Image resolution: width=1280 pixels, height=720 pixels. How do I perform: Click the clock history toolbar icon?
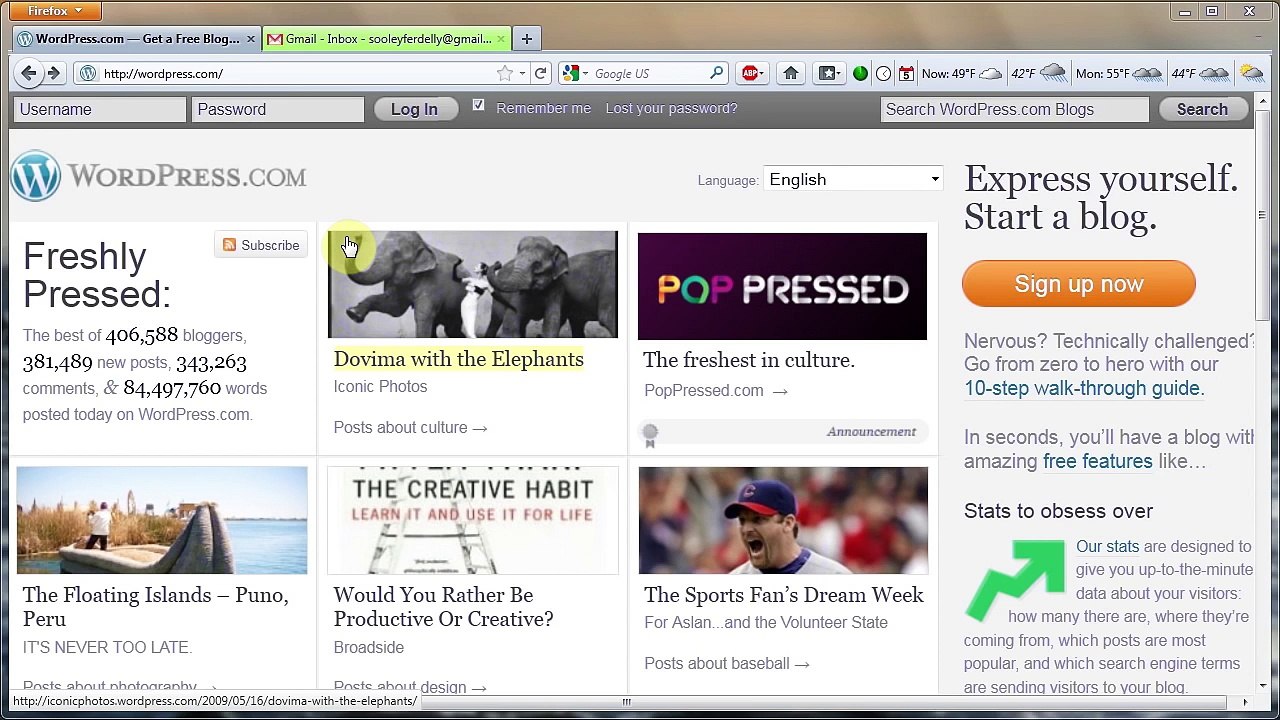[x=883, y=73]
